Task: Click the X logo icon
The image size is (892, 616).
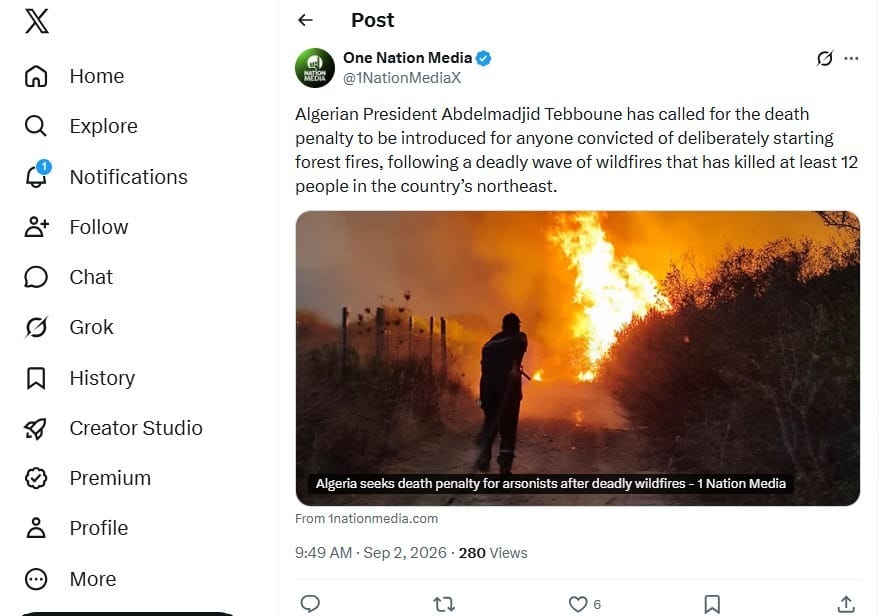Action: [x=37, y=21]
